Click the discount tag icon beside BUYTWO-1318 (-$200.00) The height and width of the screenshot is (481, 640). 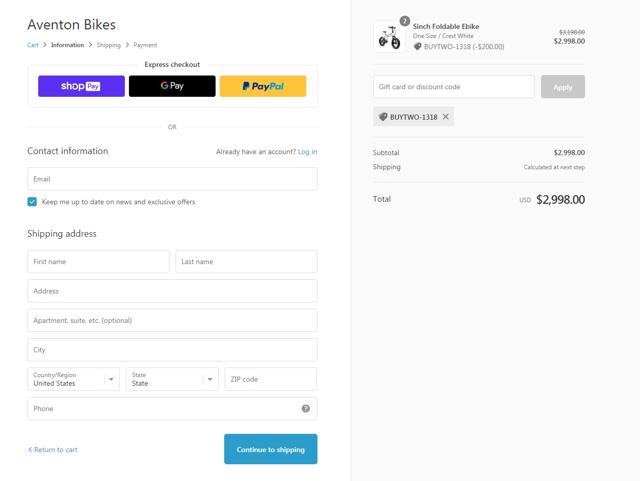[x=417, y=47]
